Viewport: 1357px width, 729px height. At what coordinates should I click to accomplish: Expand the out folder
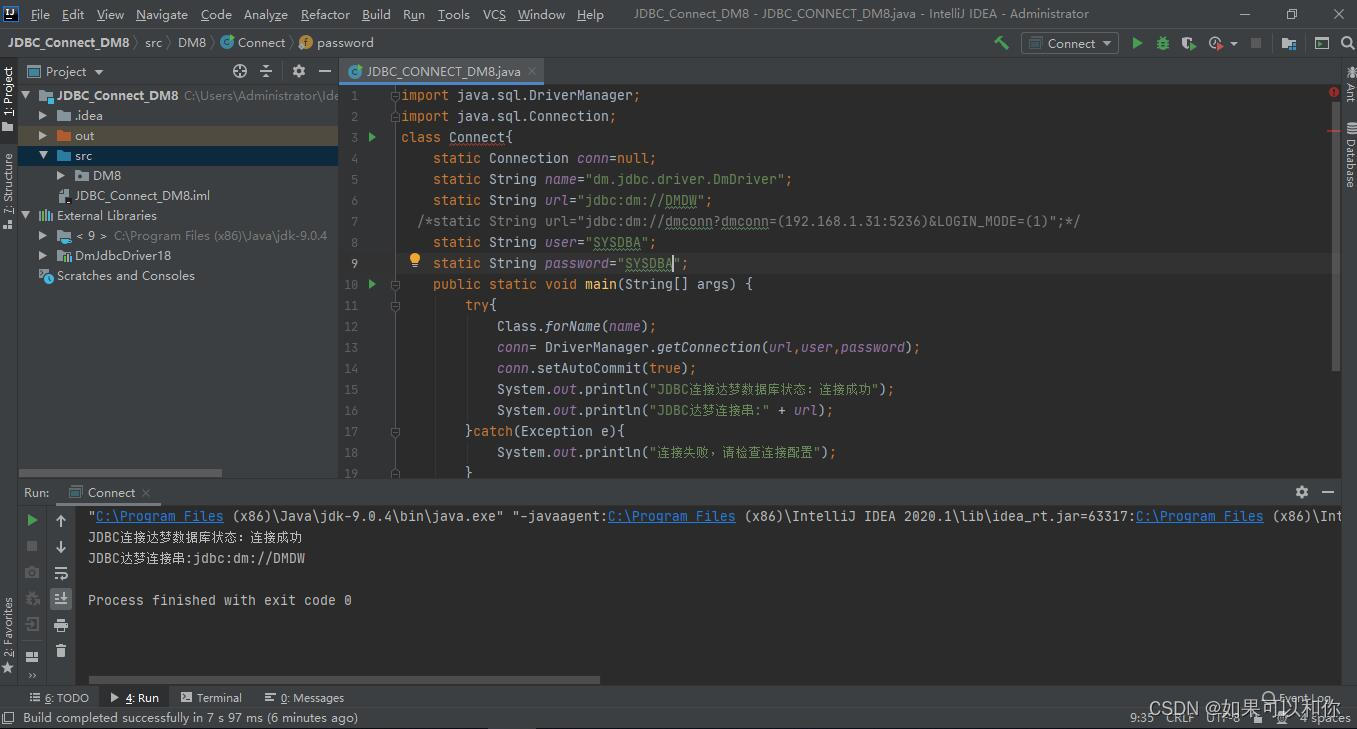coord(43,136)
